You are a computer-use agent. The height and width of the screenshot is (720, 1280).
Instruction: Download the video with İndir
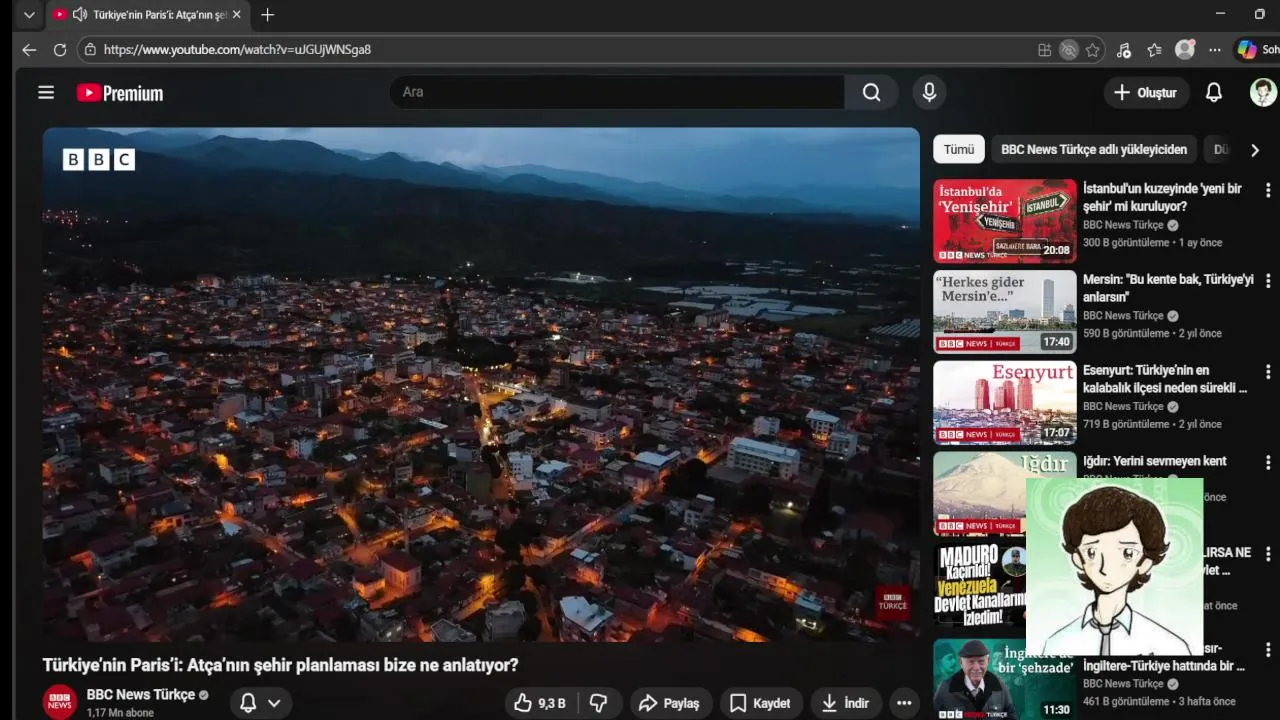846,703
